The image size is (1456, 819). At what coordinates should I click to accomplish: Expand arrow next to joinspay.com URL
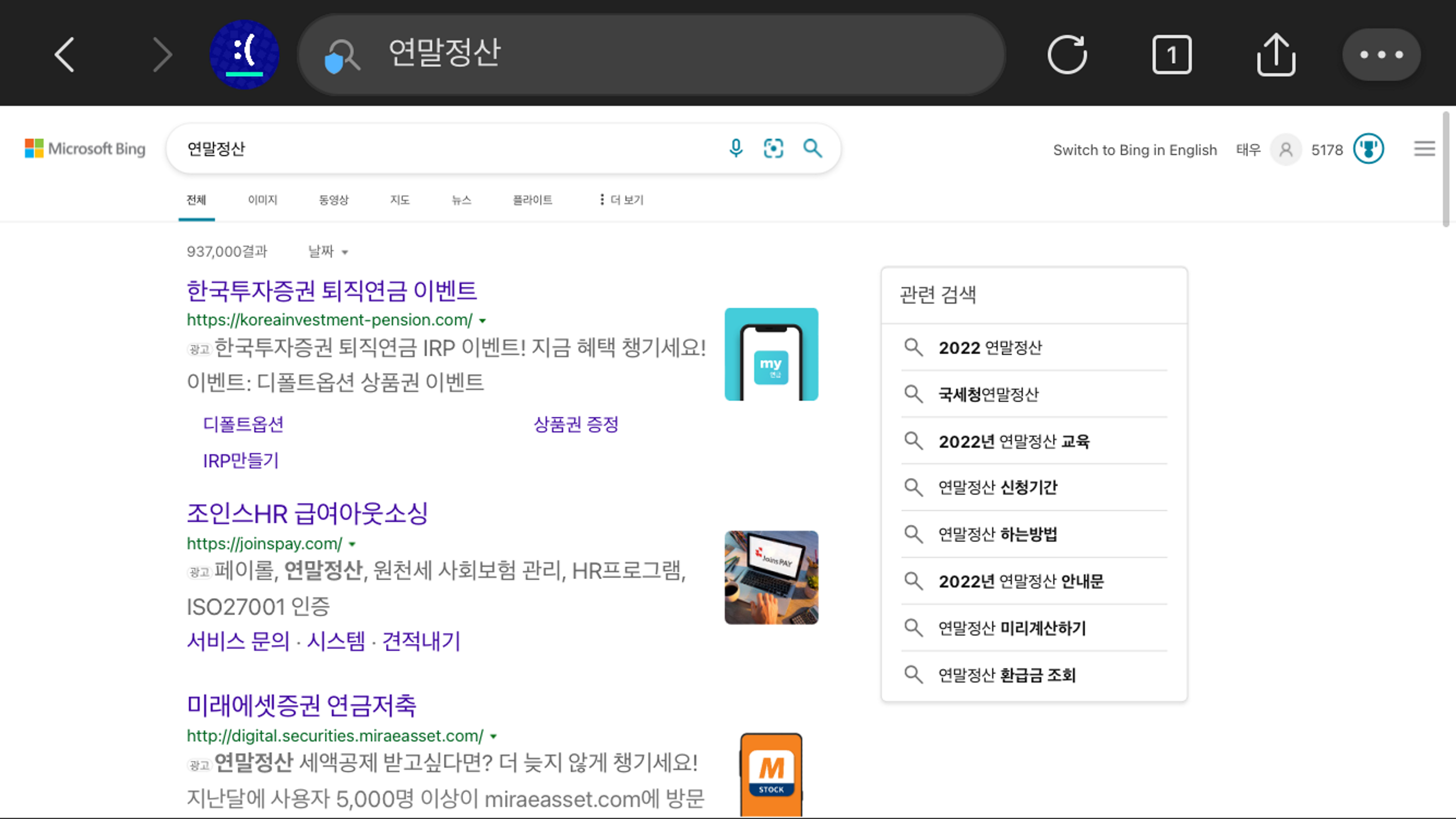tap(352, 544)
